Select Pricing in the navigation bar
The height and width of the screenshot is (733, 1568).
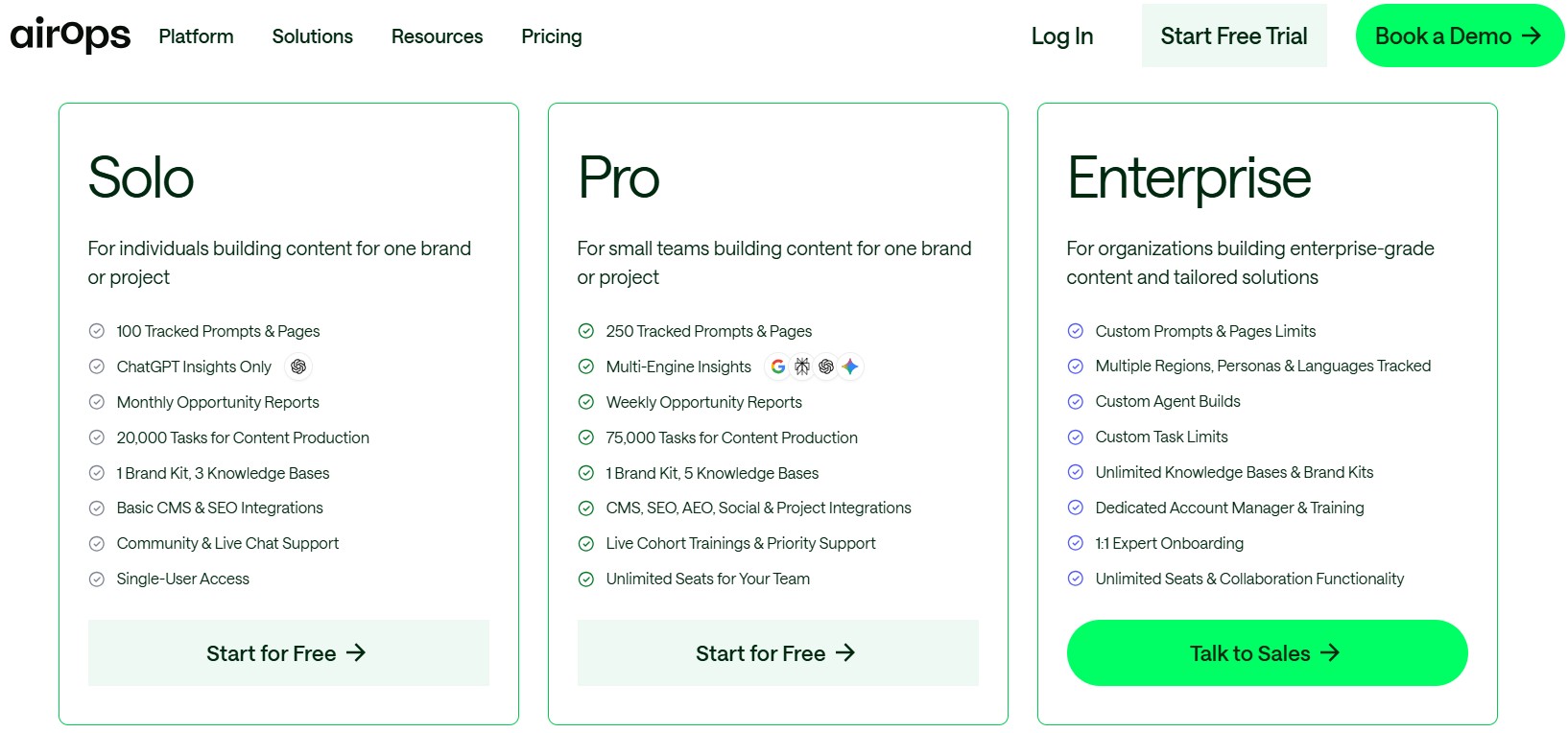(x=551, y=36)
